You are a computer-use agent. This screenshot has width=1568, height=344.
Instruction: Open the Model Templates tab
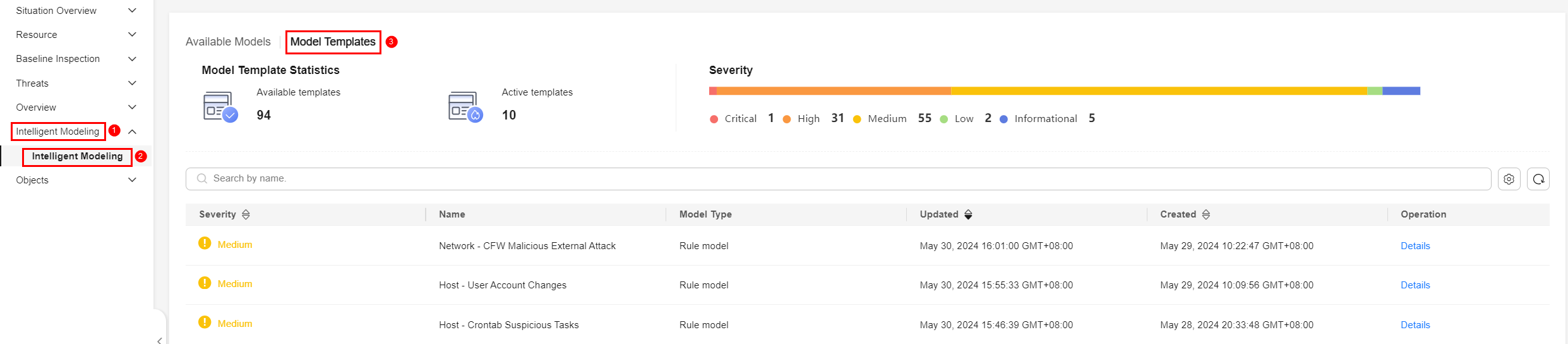coord(333,42)
